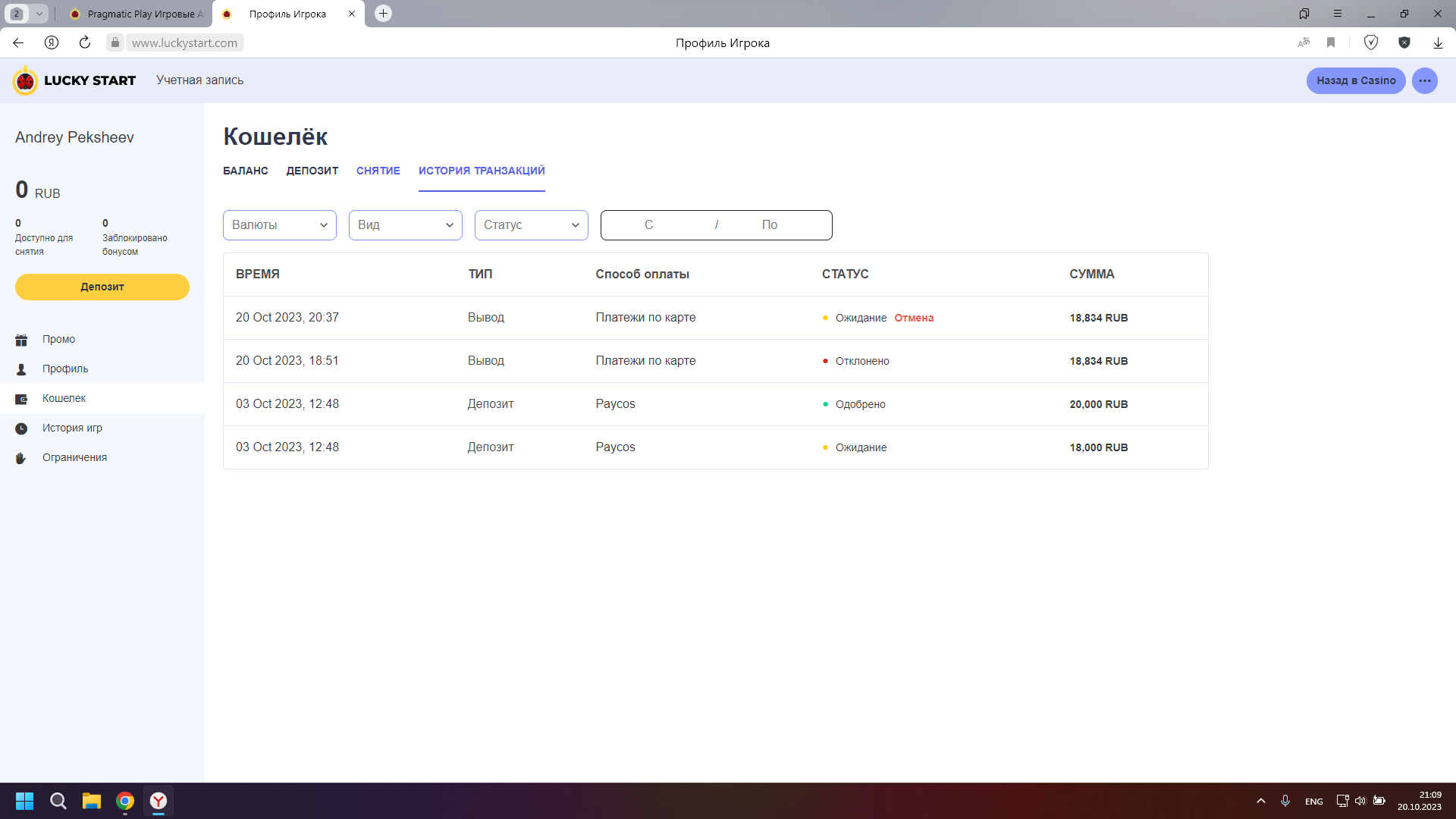
Task: Click the Промо gift icon in sidebar
Action: pos(21,340)
